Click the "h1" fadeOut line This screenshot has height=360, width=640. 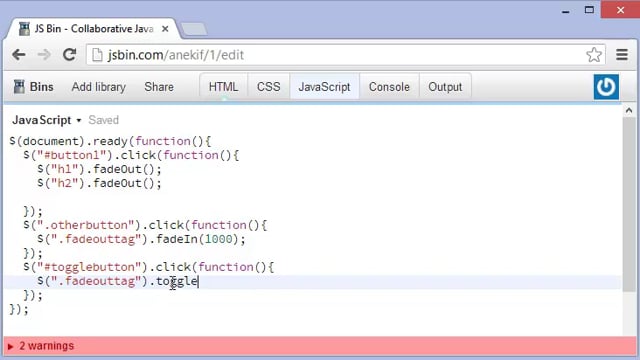[x=99, y=169]
